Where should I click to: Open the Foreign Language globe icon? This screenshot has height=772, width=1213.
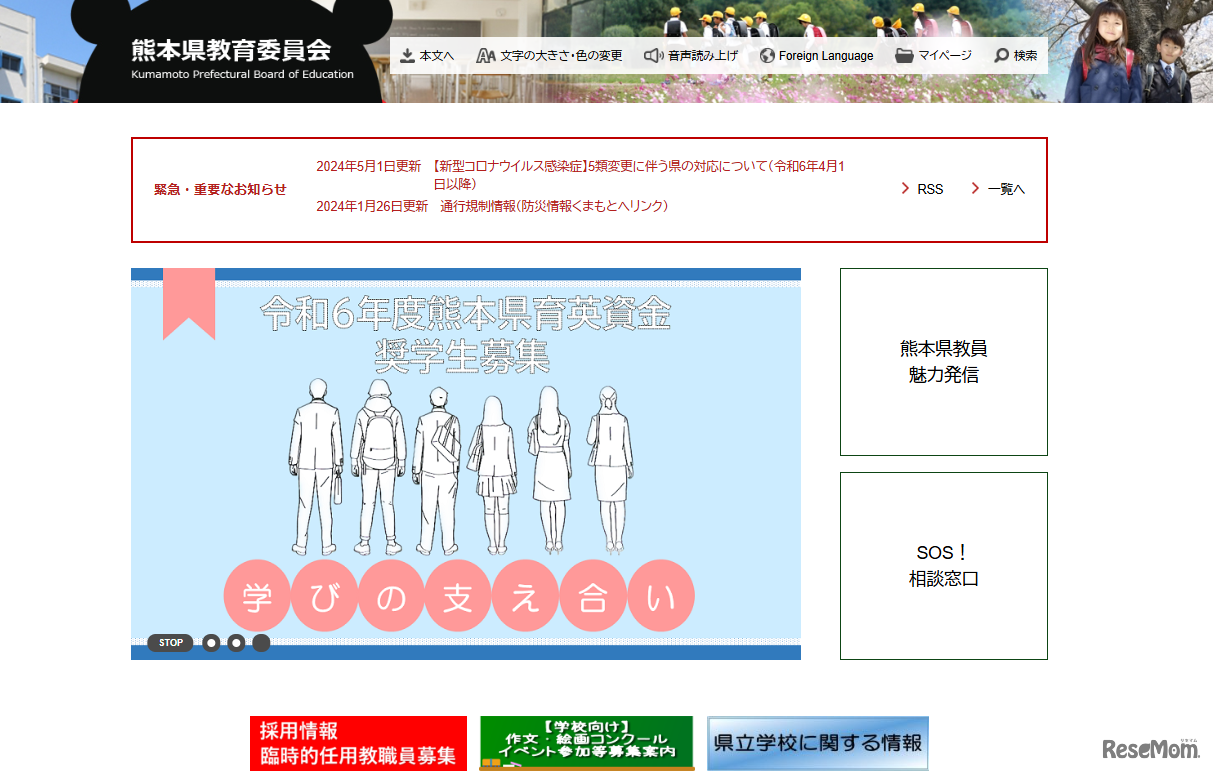tap(768, 55)
